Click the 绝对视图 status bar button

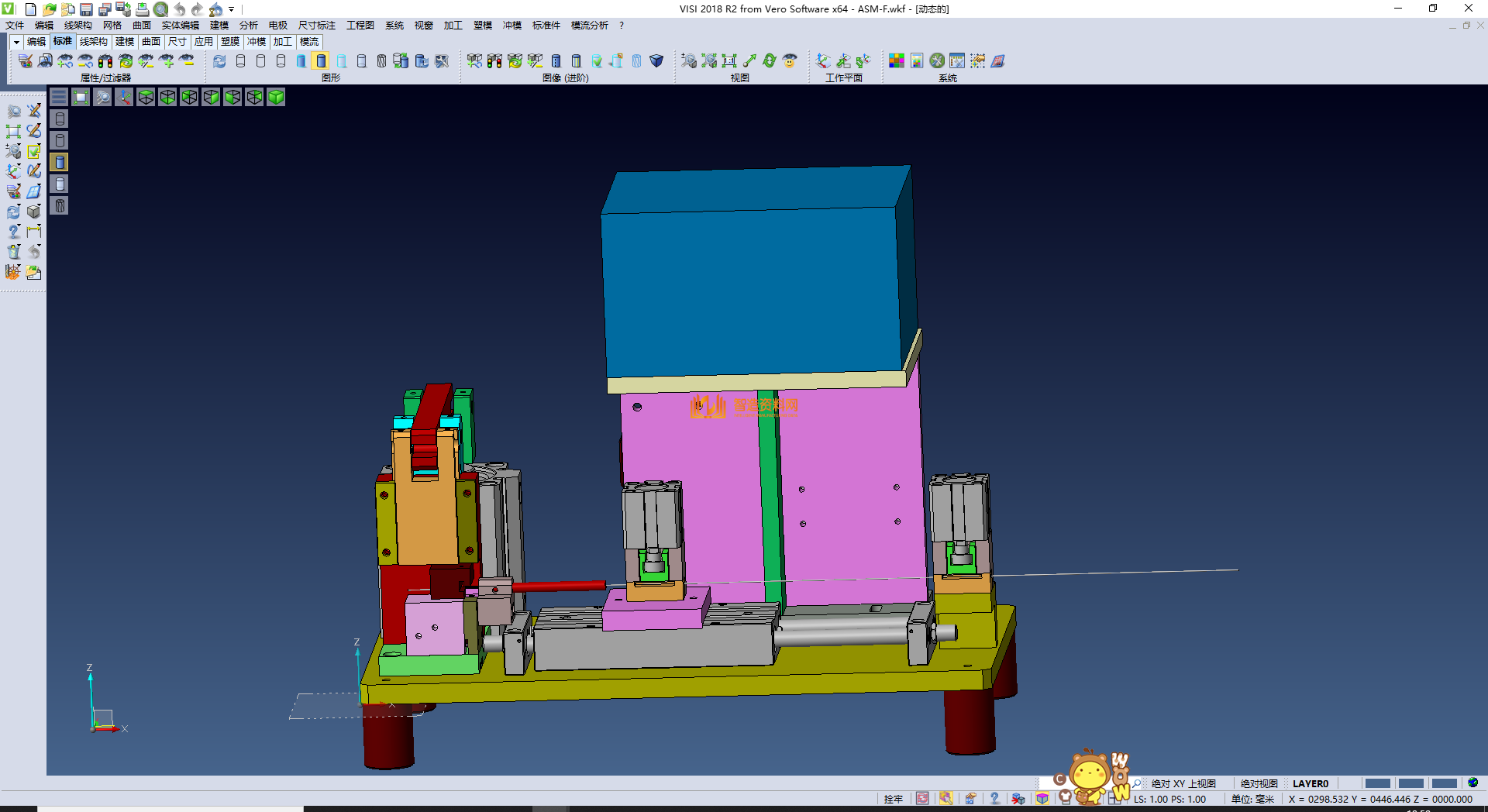1259,783
